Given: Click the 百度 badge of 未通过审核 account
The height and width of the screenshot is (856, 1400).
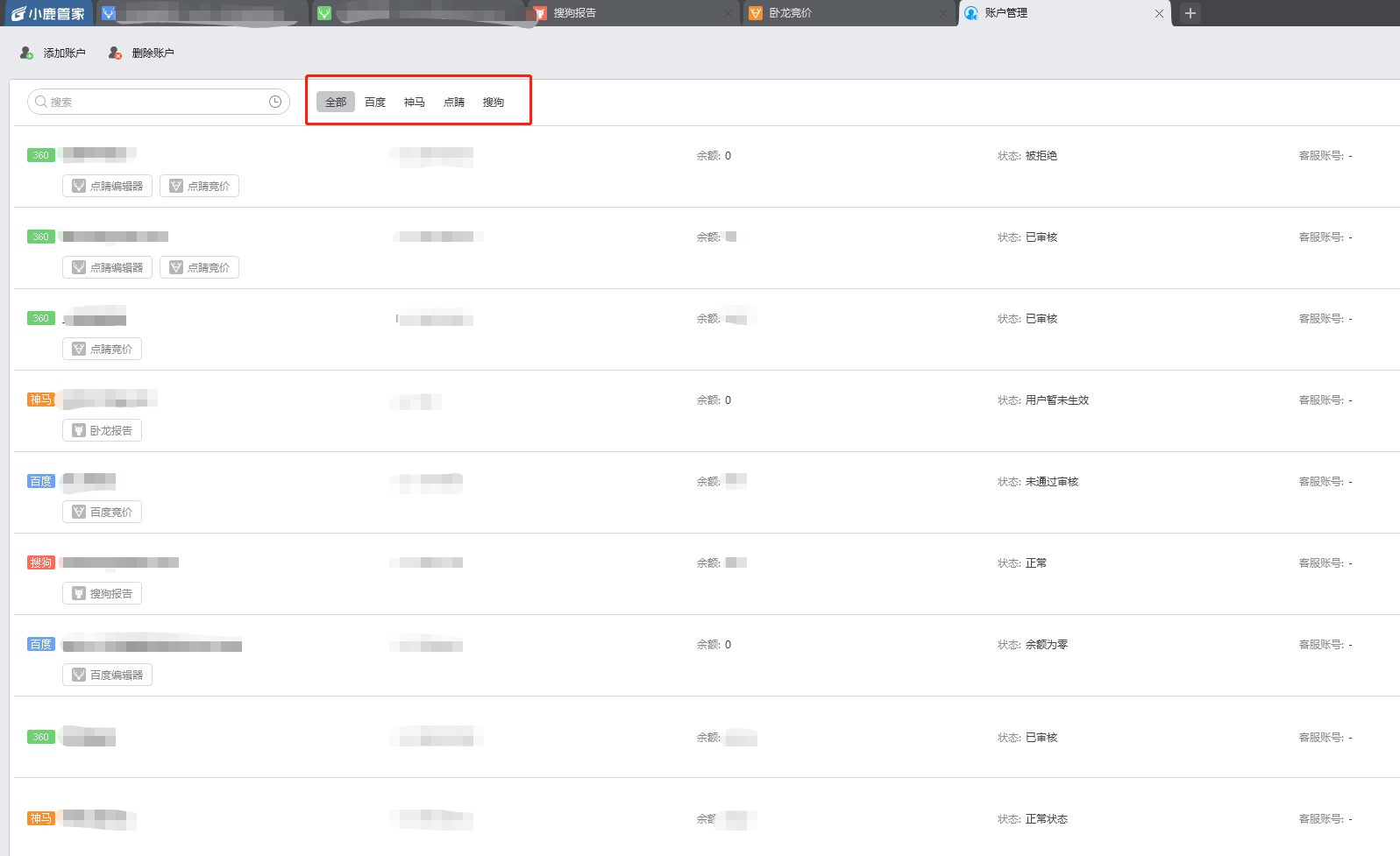Looking at the screenshot, I should [x=41, y=481].
